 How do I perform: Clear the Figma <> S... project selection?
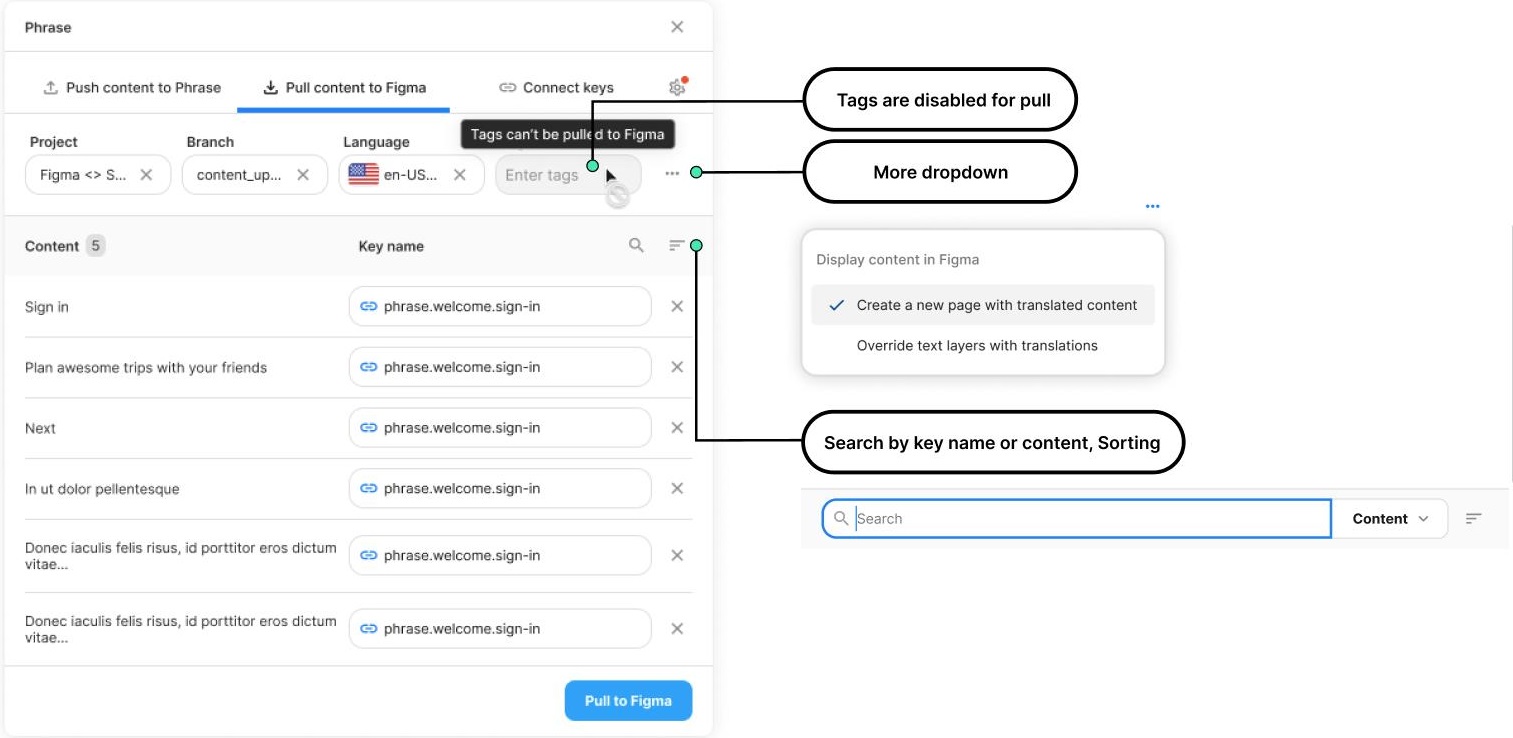[x=146, y=175]
